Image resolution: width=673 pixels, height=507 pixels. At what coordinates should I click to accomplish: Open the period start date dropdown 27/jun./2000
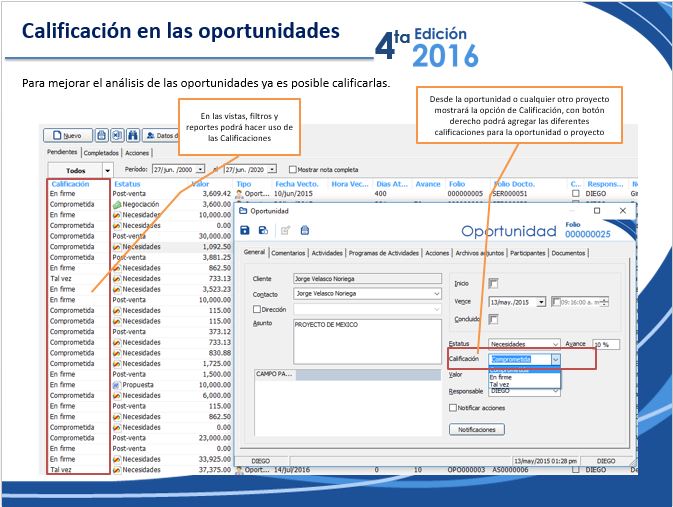tap(200, 170)
